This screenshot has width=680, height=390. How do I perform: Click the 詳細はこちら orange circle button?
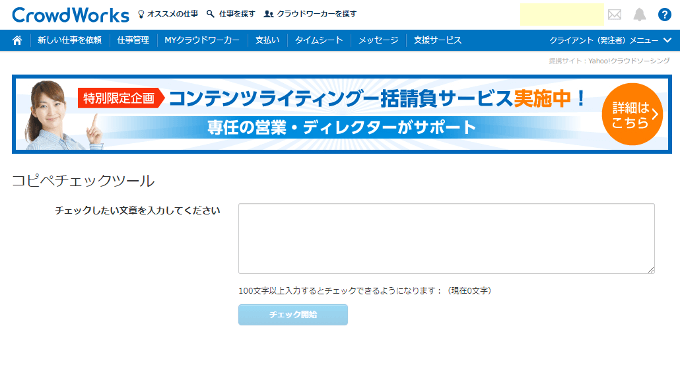tap(632, 114)
